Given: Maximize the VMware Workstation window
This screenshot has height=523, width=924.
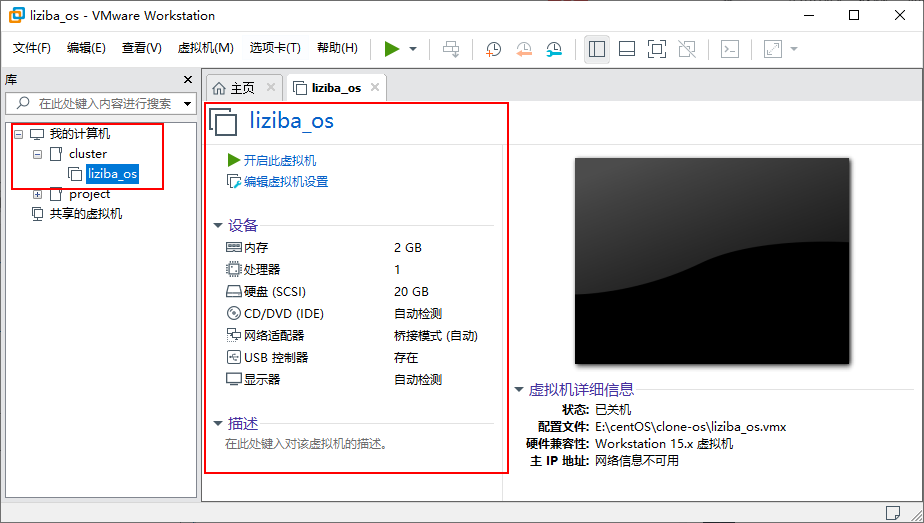Looking at the screenshot, I should pyautogui.click(x=854, y=15).
